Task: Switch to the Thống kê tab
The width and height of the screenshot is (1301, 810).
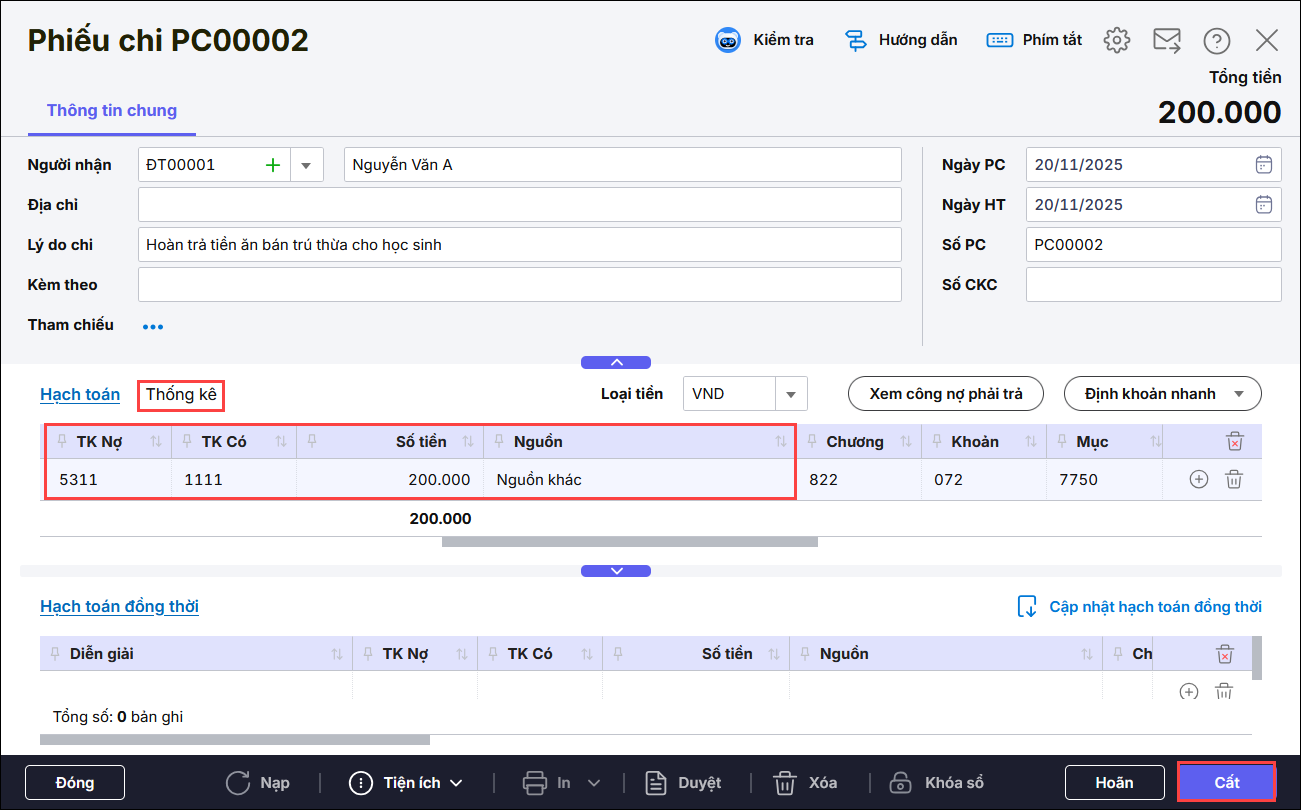Action: coord(181,394)
